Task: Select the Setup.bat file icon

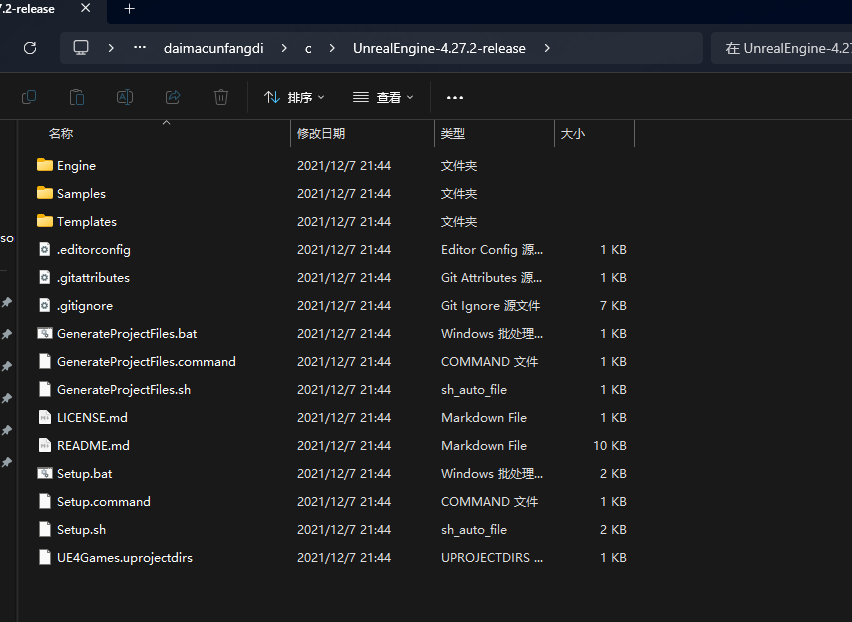Action: click(x=45, y=473)
